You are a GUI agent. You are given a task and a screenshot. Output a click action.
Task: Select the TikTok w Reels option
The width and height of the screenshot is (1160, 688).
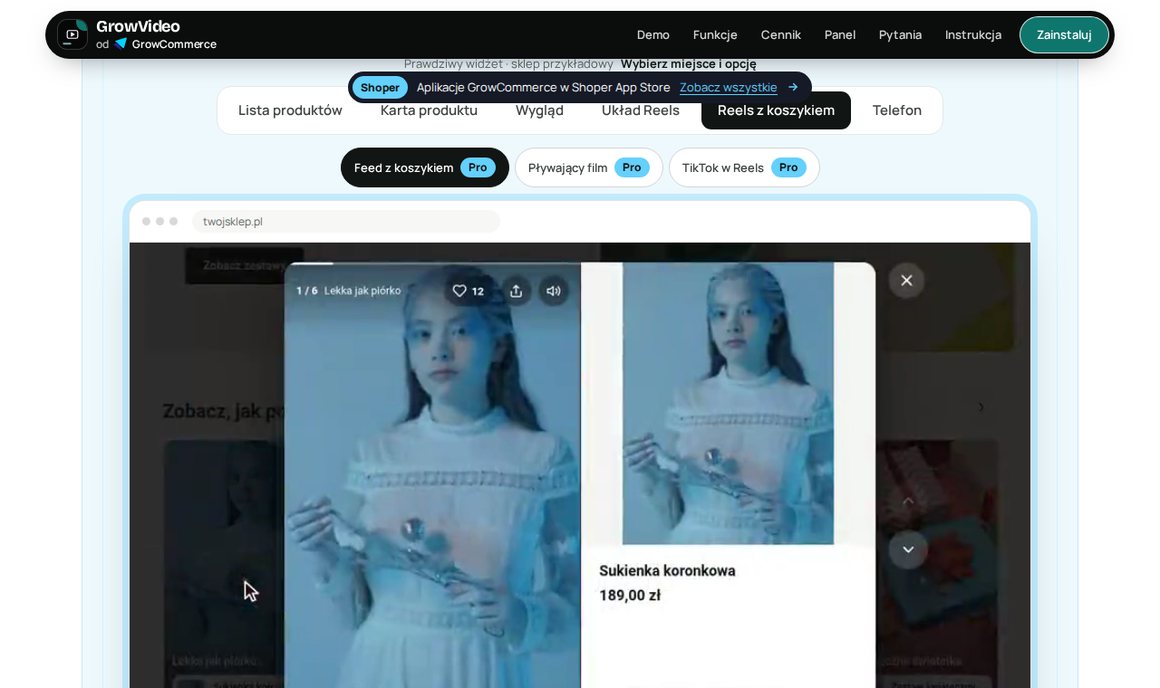743,168
